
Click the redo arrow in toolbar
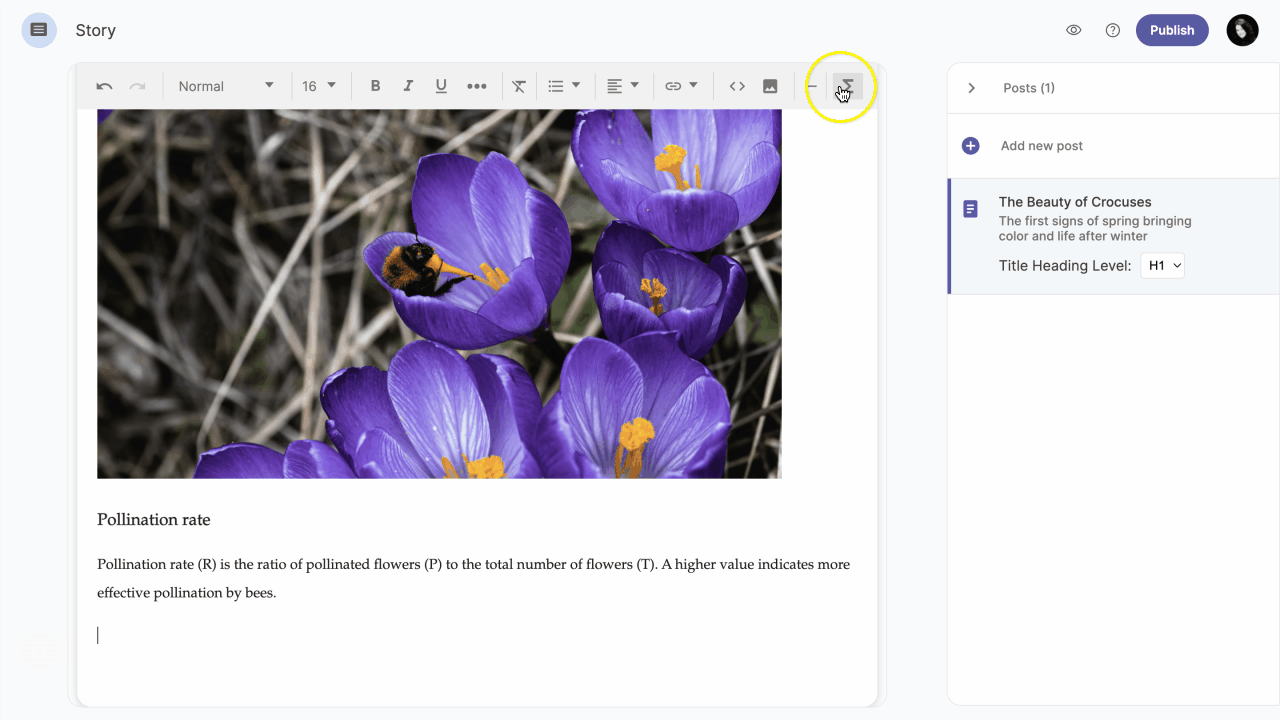tap(138, 87)
